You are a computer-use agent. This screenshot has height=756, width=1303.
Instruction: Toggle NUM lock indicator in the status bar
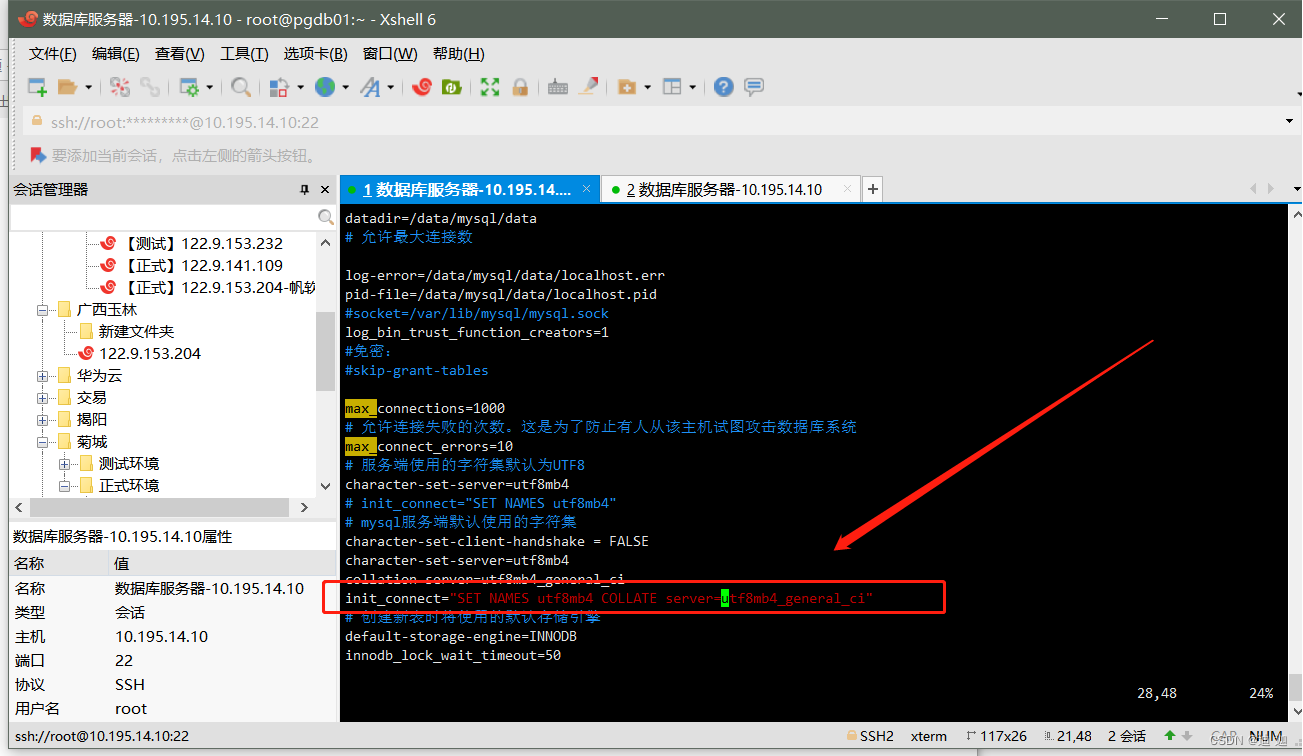(1266, 736)
